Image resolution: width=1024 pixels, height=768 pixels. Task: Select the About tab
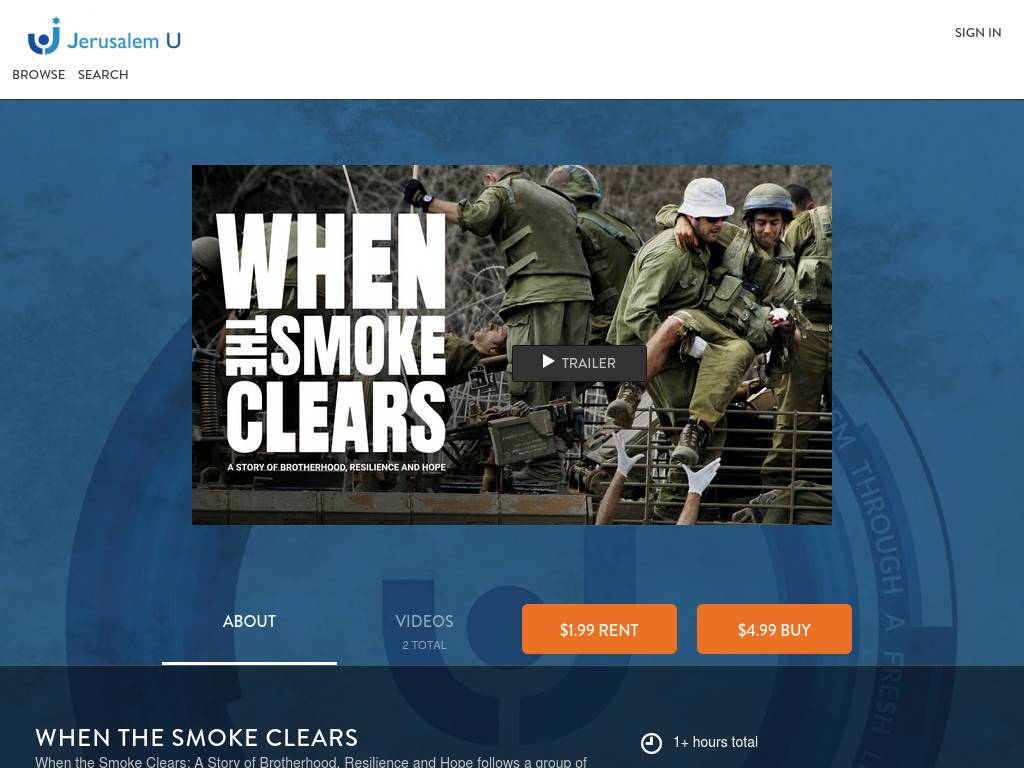point(249,621)
